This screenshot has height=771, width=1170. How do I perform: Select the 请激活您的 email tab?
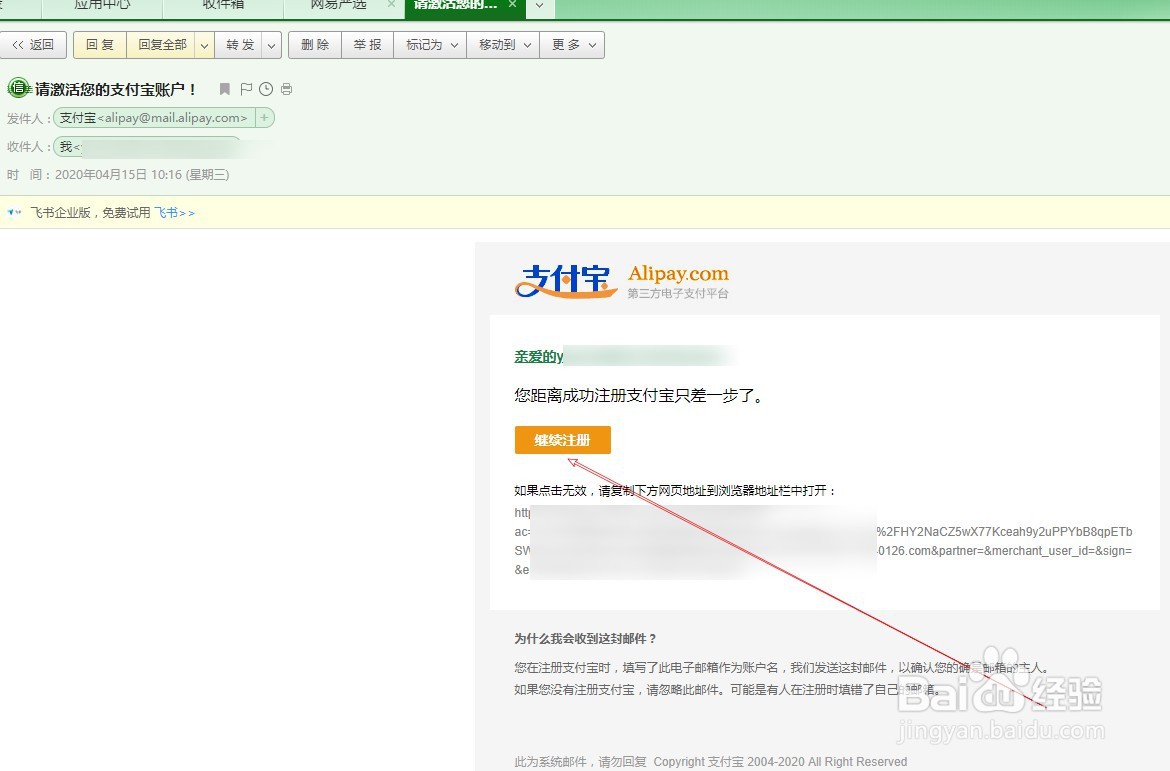(x=455, y=5)
